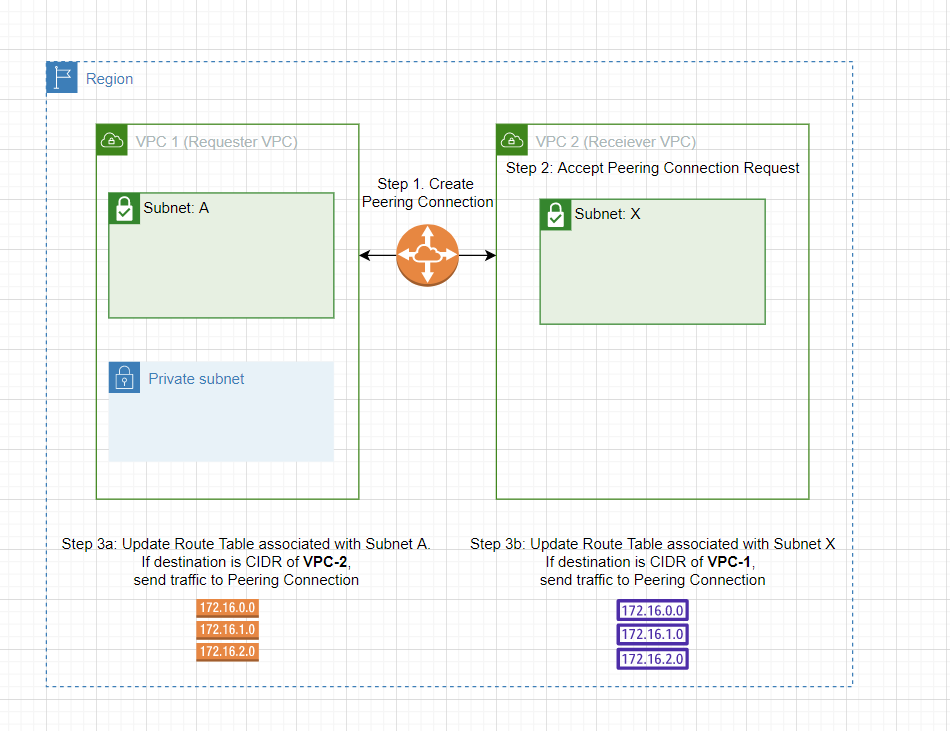The height and width of the screenshot is (731, 950).
Task: Select the purple 172.16.0.0 route entry
Action: pyautogui.click(x=652, y=610)
